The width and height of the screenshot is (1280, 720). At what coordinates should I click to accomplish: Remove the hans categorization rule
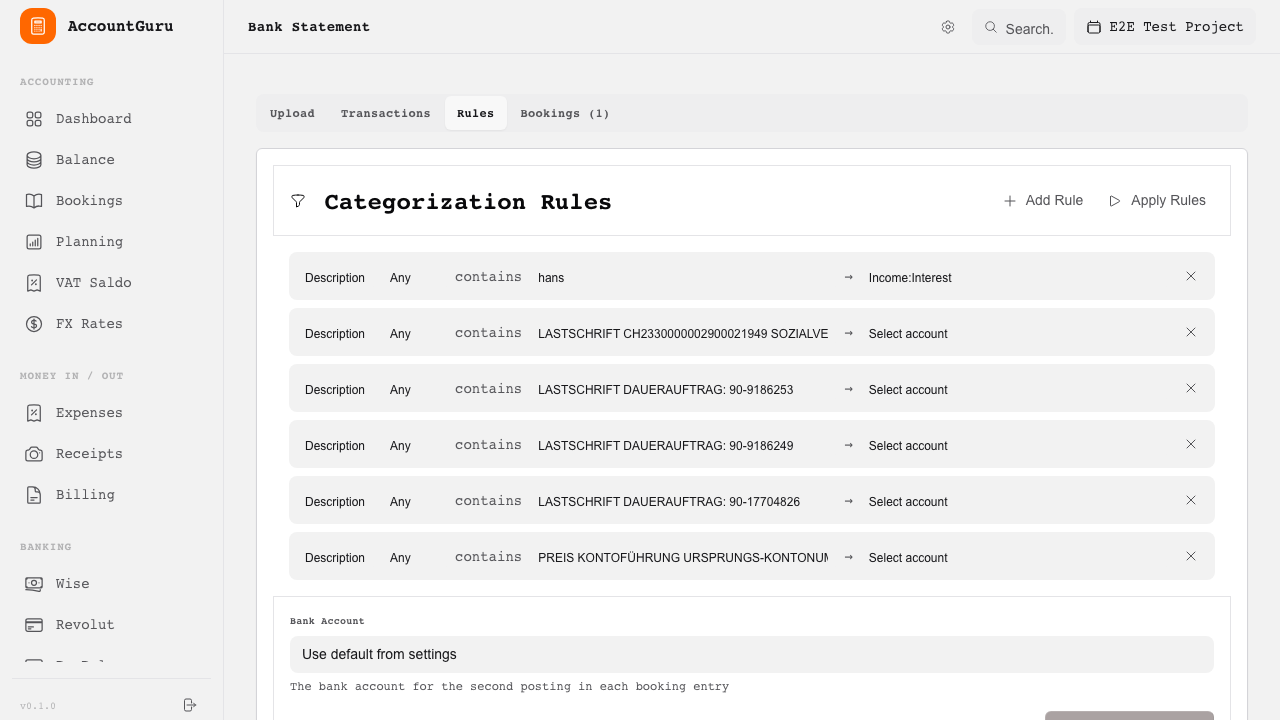[x=1191, y=276]
